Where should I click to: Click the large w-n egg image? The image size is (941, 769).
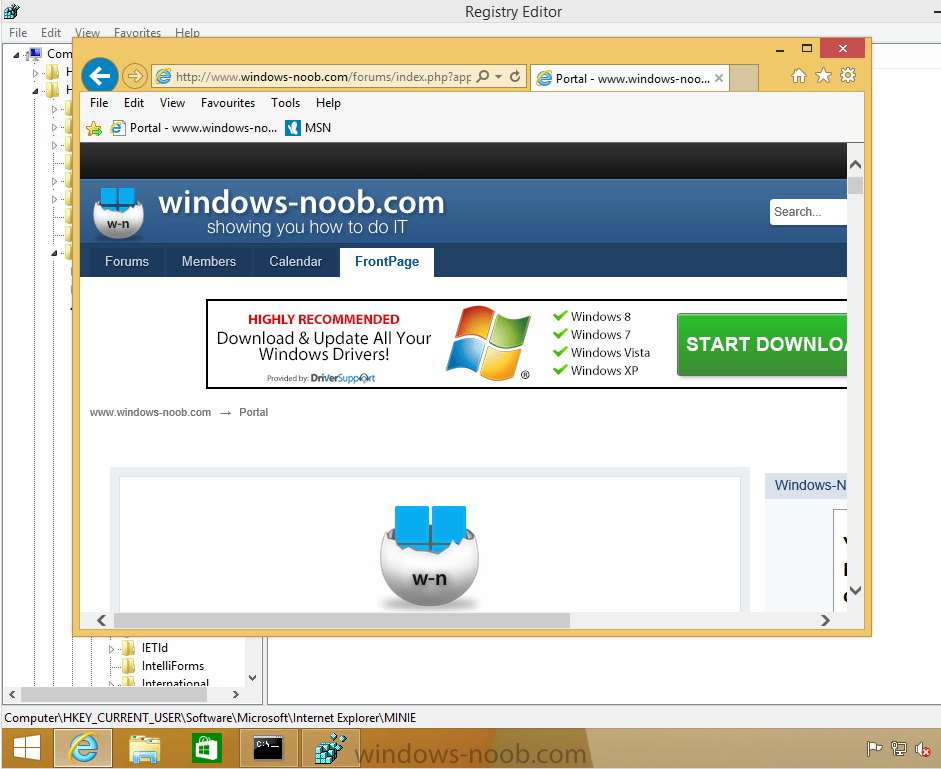click(430, 555)
